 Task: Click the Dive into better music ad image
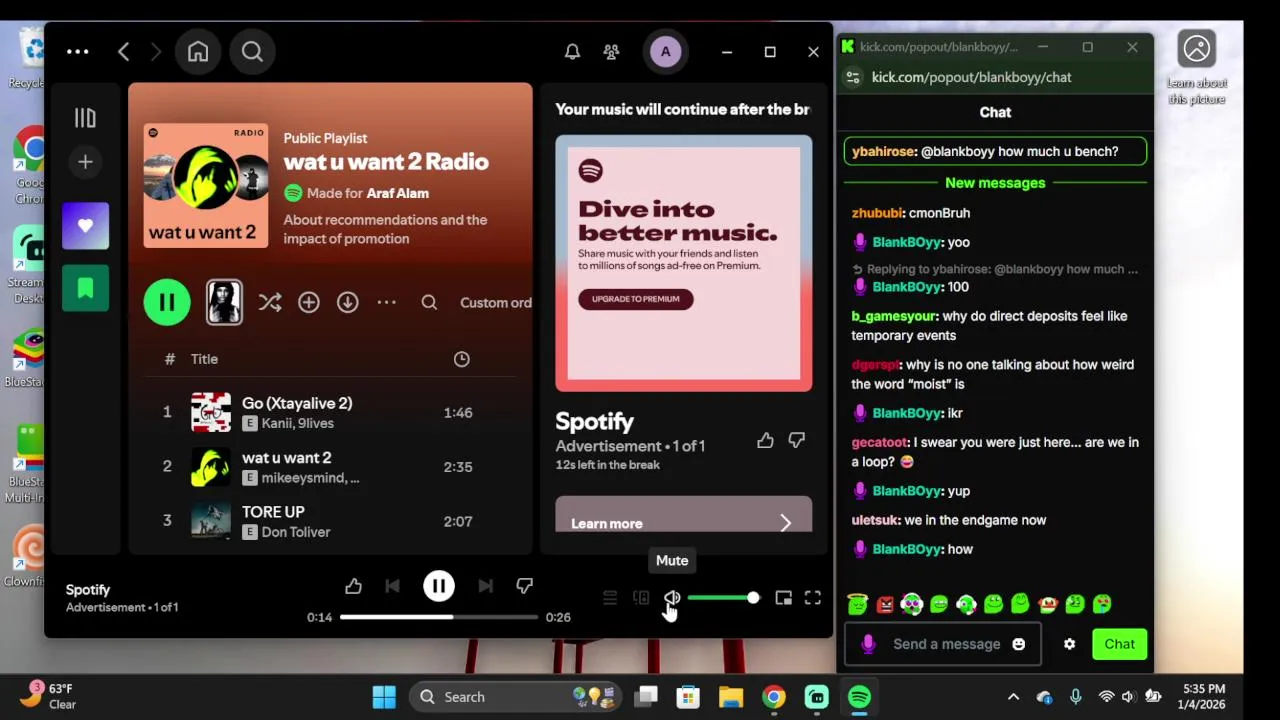(x=684, y=263)
